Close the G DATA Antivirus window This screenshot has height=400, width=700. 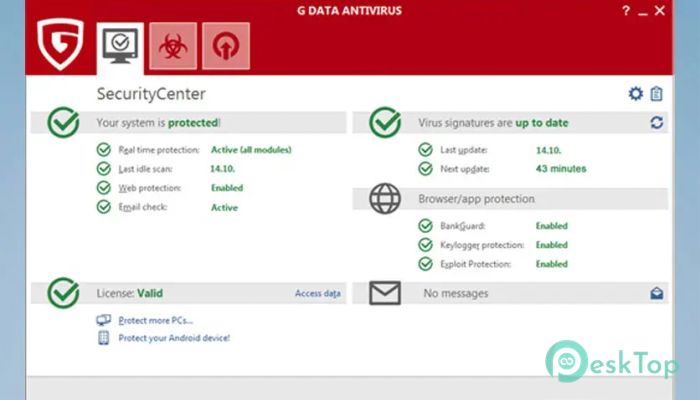coord(660,10)
